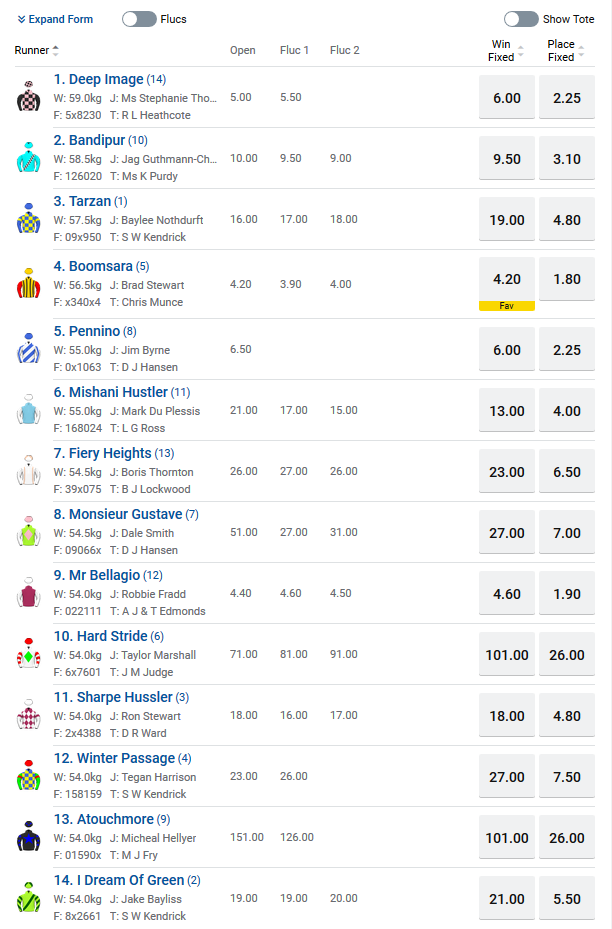The height and width of the screenshot is (929, 612).
Task: Select Mishani Hustler win odds 13.00
Action: [507, 411]
